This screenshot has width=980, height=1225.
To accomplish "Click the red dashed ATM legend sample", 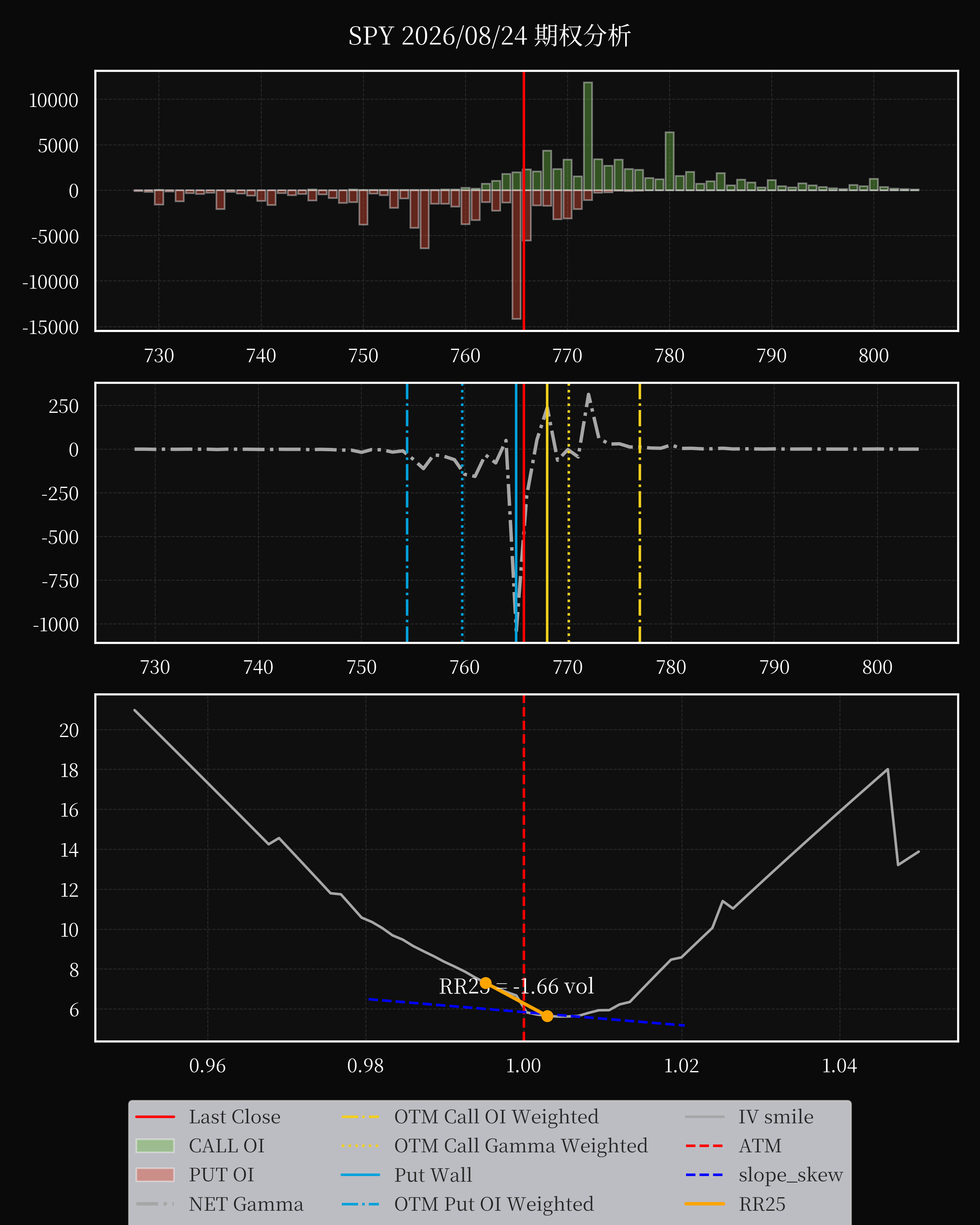I will [x=705, y=1145].
